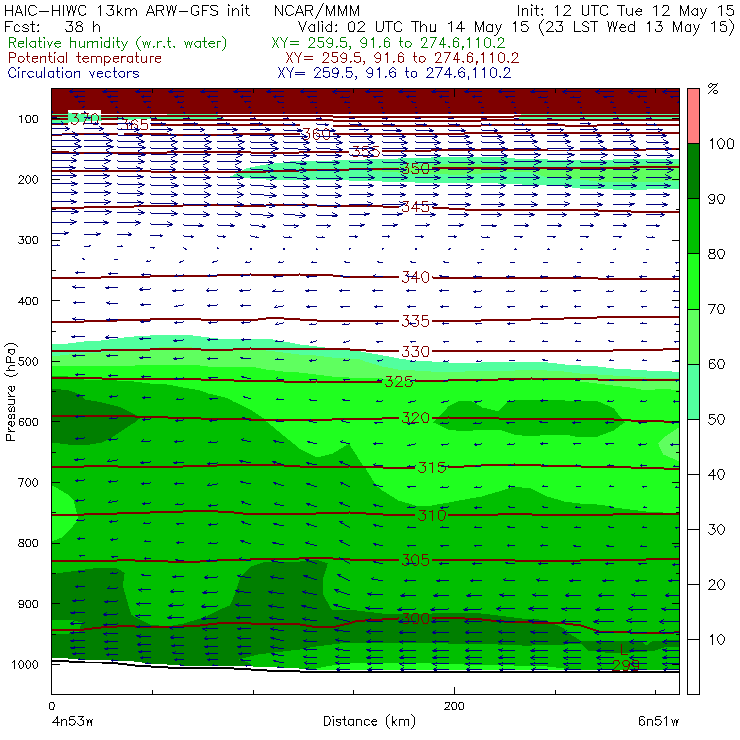The width and height of the screenshot is (740, 740).
Task: Click the colorbar segment between 90 and 100
Action: point(693,171)
